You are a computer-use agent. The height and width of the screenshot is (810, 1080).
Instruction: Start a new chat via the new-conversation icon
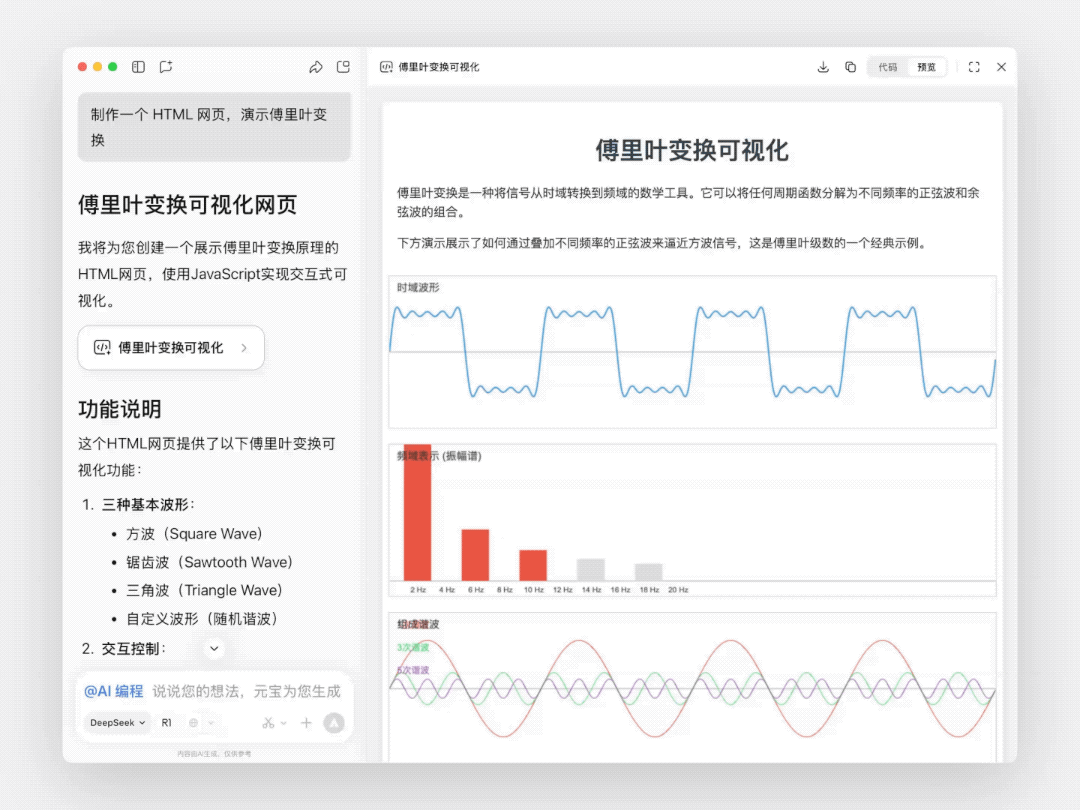coord(166,67)
